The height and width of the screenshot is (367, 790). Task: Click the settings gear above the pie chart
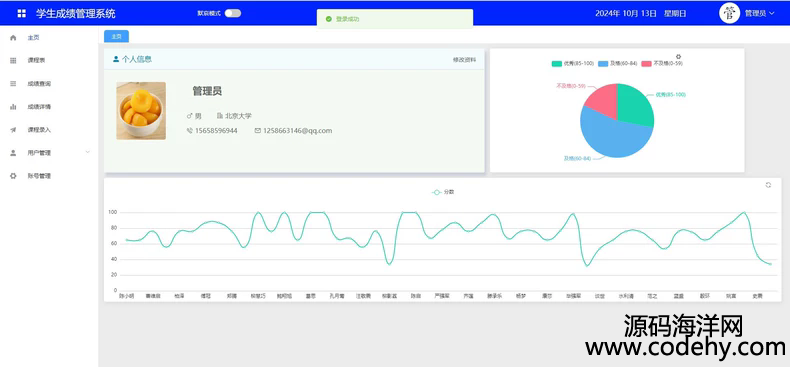pos(679,56)
